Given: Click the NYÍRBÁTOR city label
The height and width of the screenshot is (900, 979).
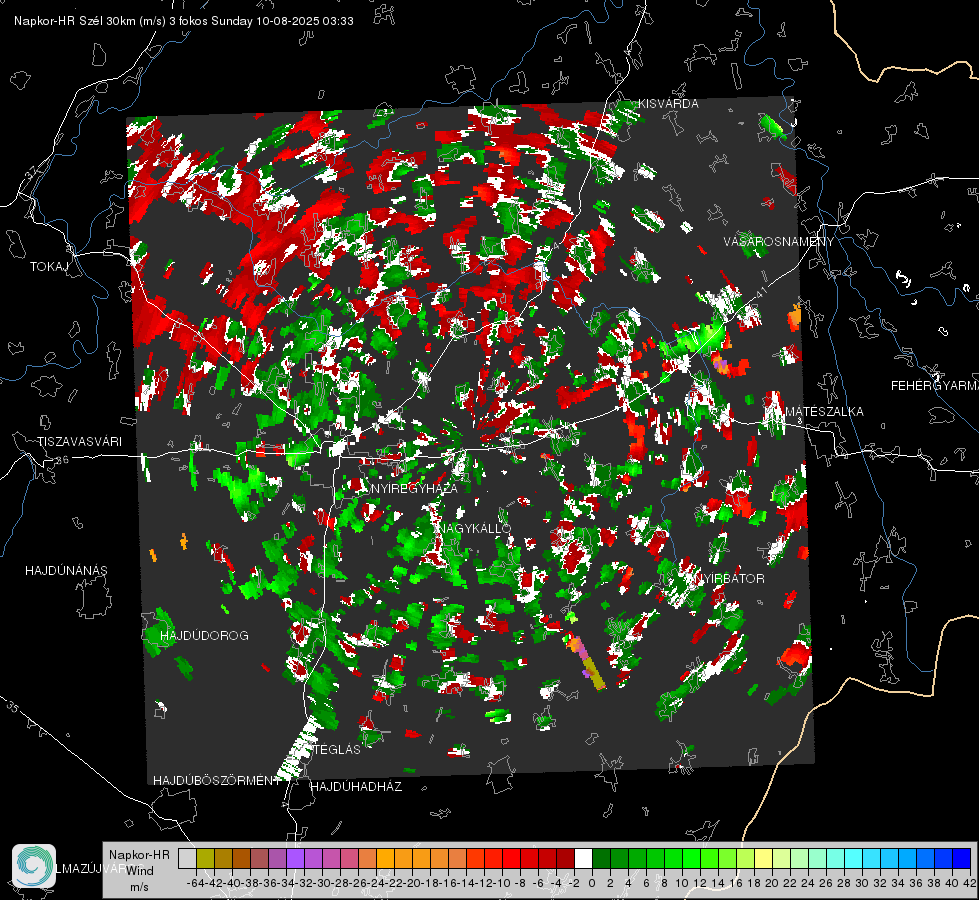Looking at the screenshot, I should pos(730,579).
